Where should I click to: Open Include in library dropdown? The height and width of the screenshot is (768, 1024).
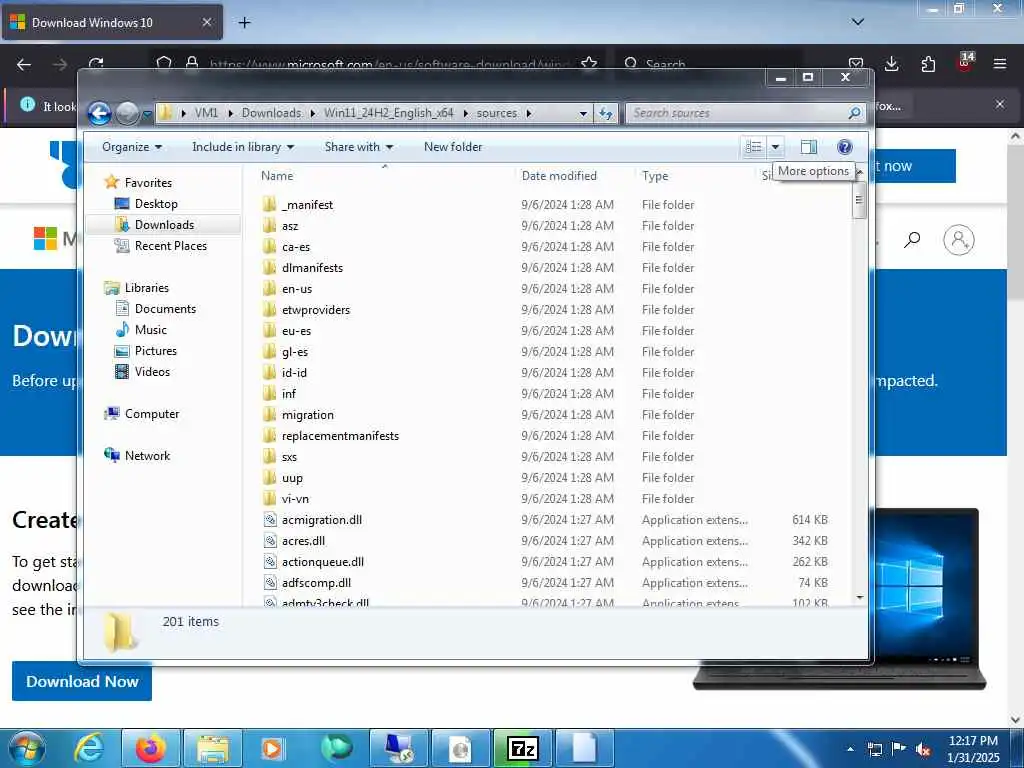pyautogui.click(x=243, y=147)
